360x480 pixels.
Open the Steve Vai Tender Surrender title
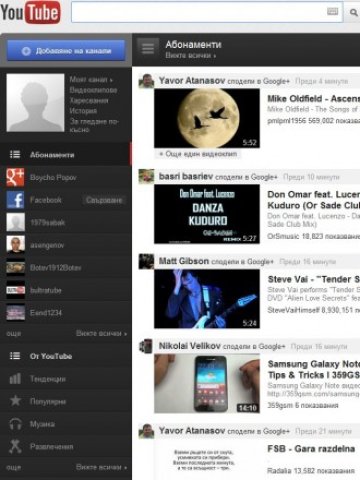point(314,279)
